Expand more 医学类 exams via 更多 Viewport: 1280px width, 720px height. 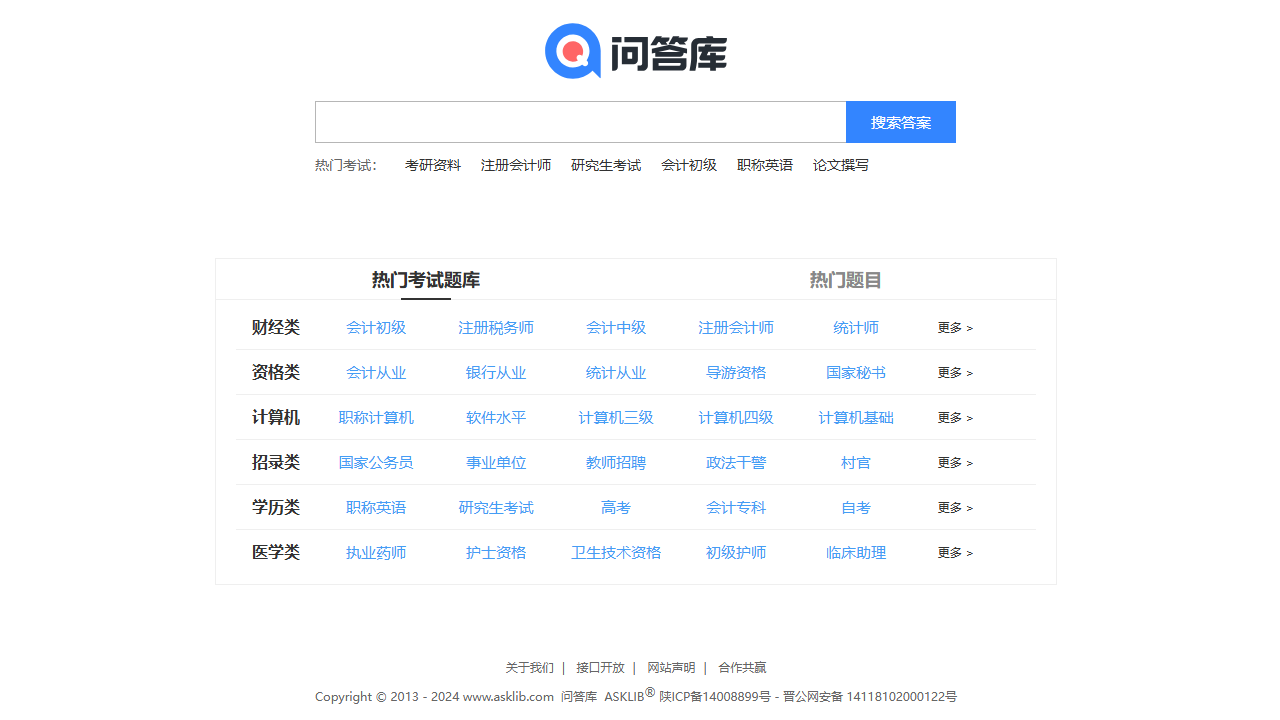pos(954,552)
